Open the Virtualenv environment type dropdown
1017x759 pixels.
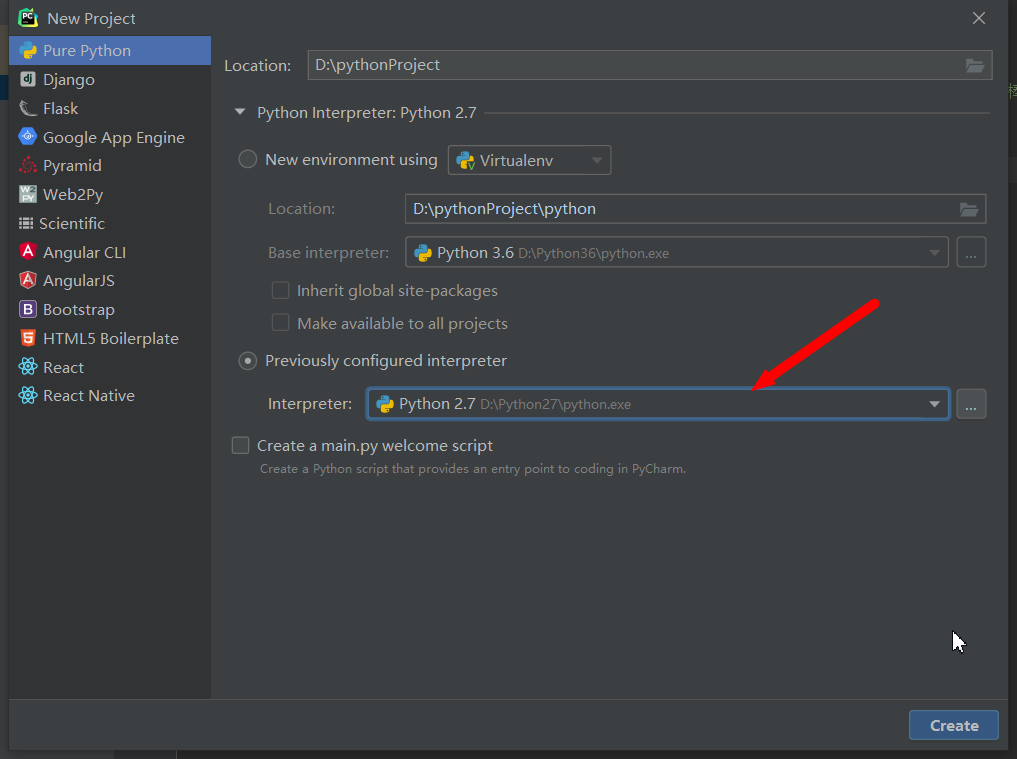[529, 160]
